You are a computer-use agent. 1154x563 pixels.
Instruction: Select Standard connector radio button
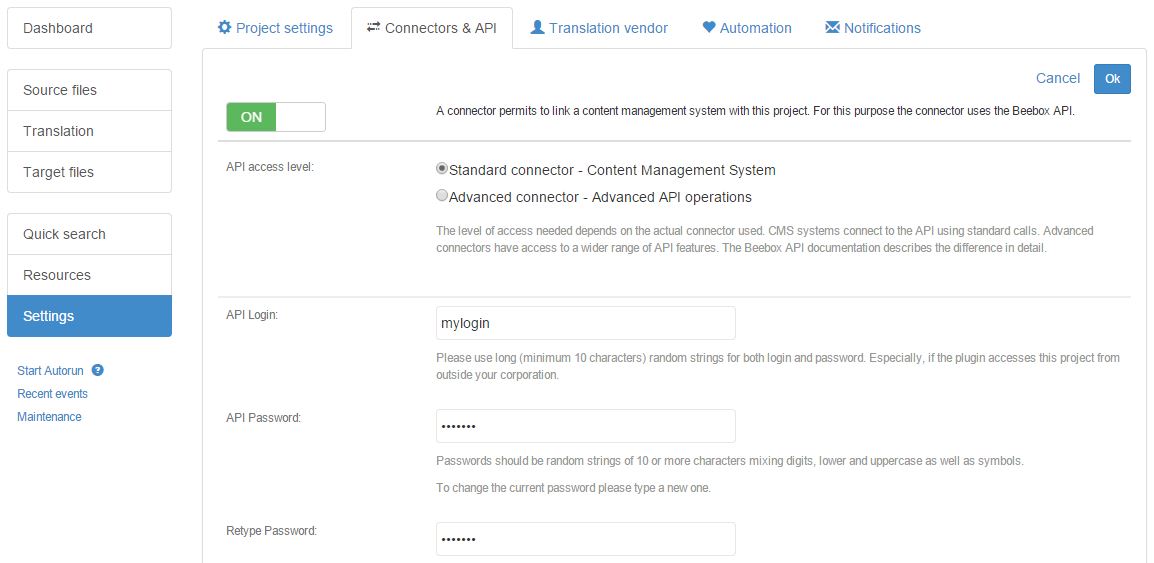[442, 170]
